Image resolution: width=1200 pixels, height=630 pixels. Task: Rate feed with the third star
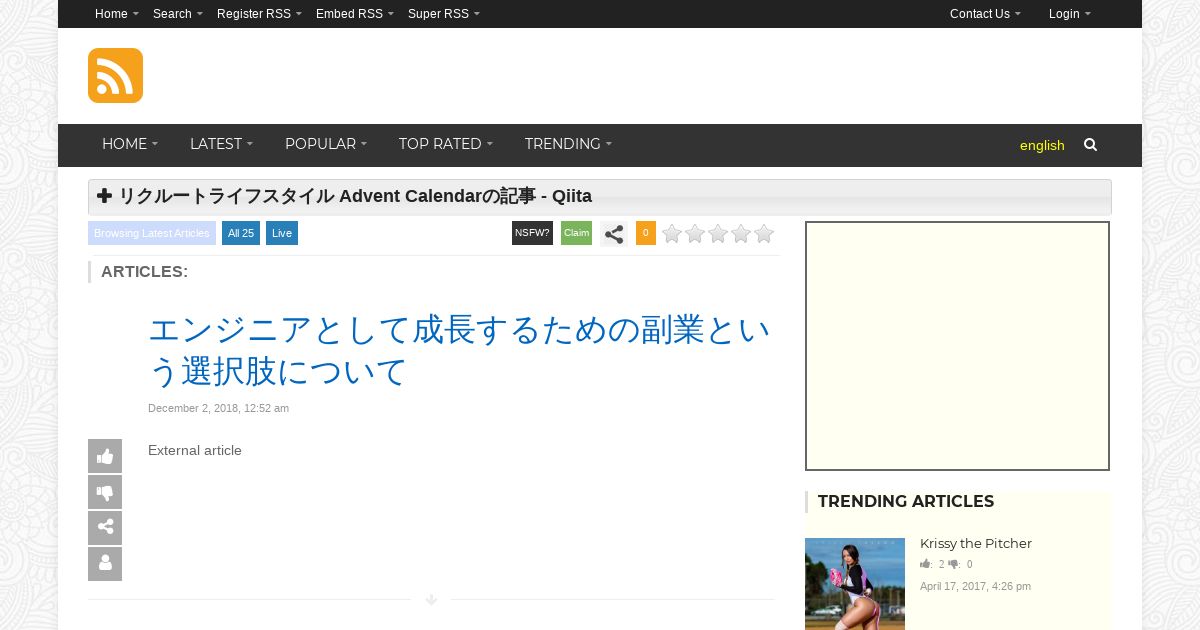pos(718,234)
